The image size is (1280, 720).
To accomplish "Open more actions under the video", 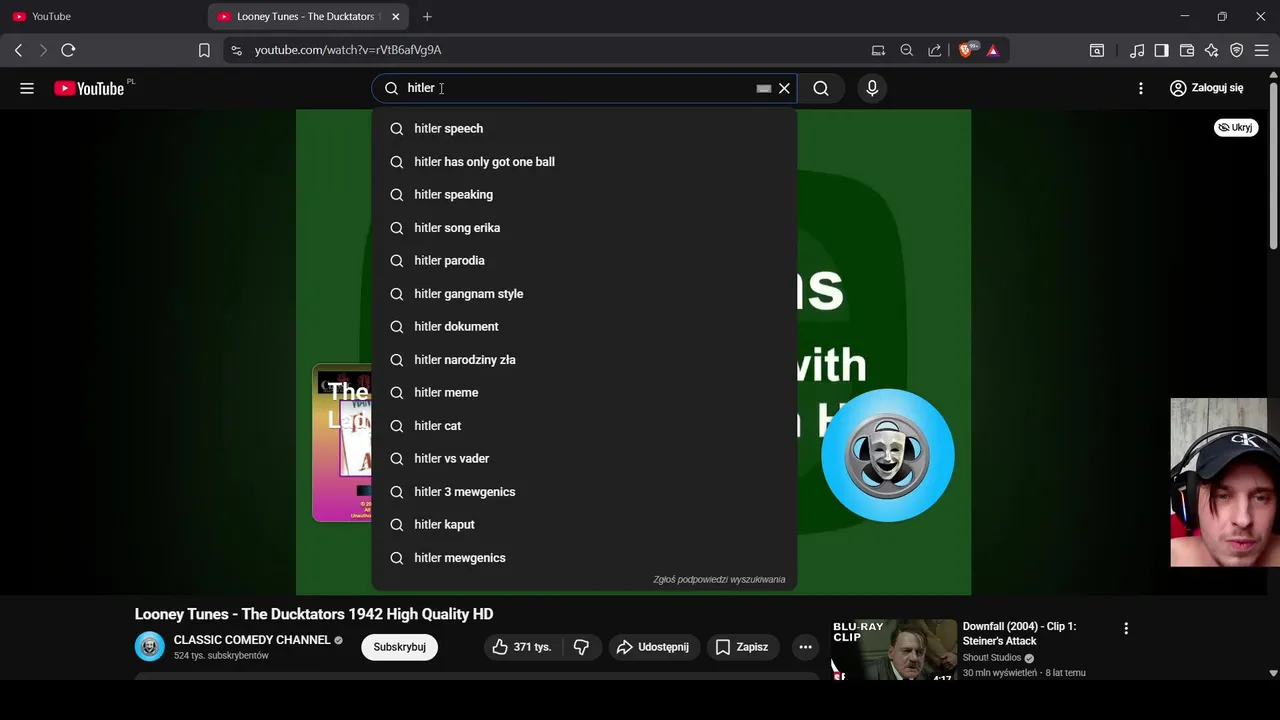I will click(805, 647).
